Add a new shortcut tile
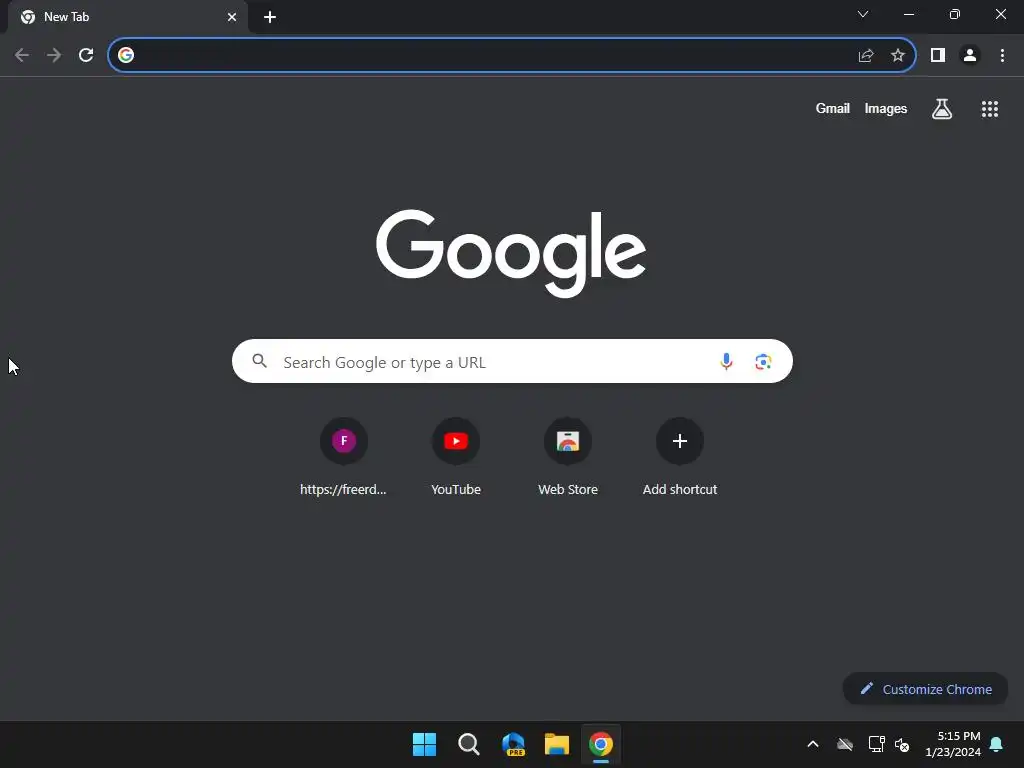The width and height of the screenshot is (1024, 768). point(680,458)
